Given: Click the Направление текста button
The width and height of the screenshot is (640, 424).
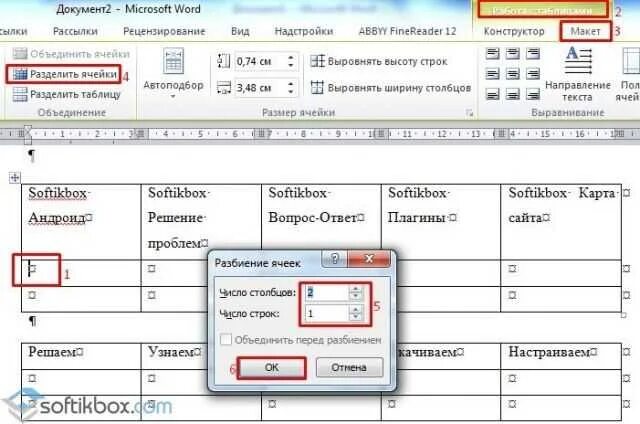Looking at the screenshot, I should 578,74.
